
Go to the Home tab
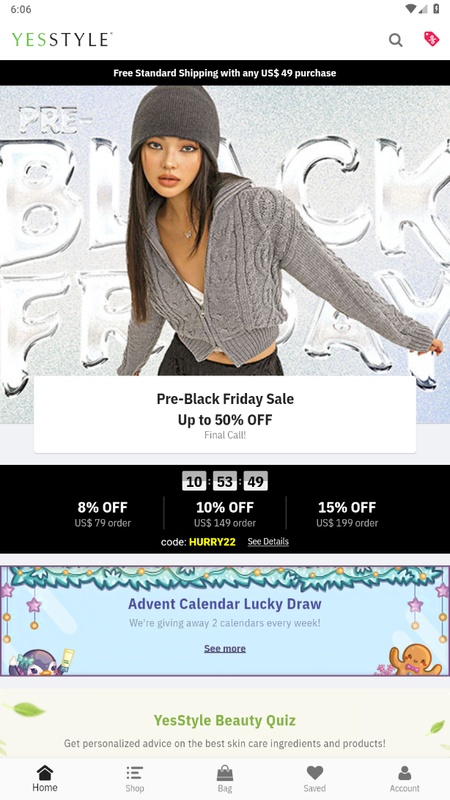point(45,779)
